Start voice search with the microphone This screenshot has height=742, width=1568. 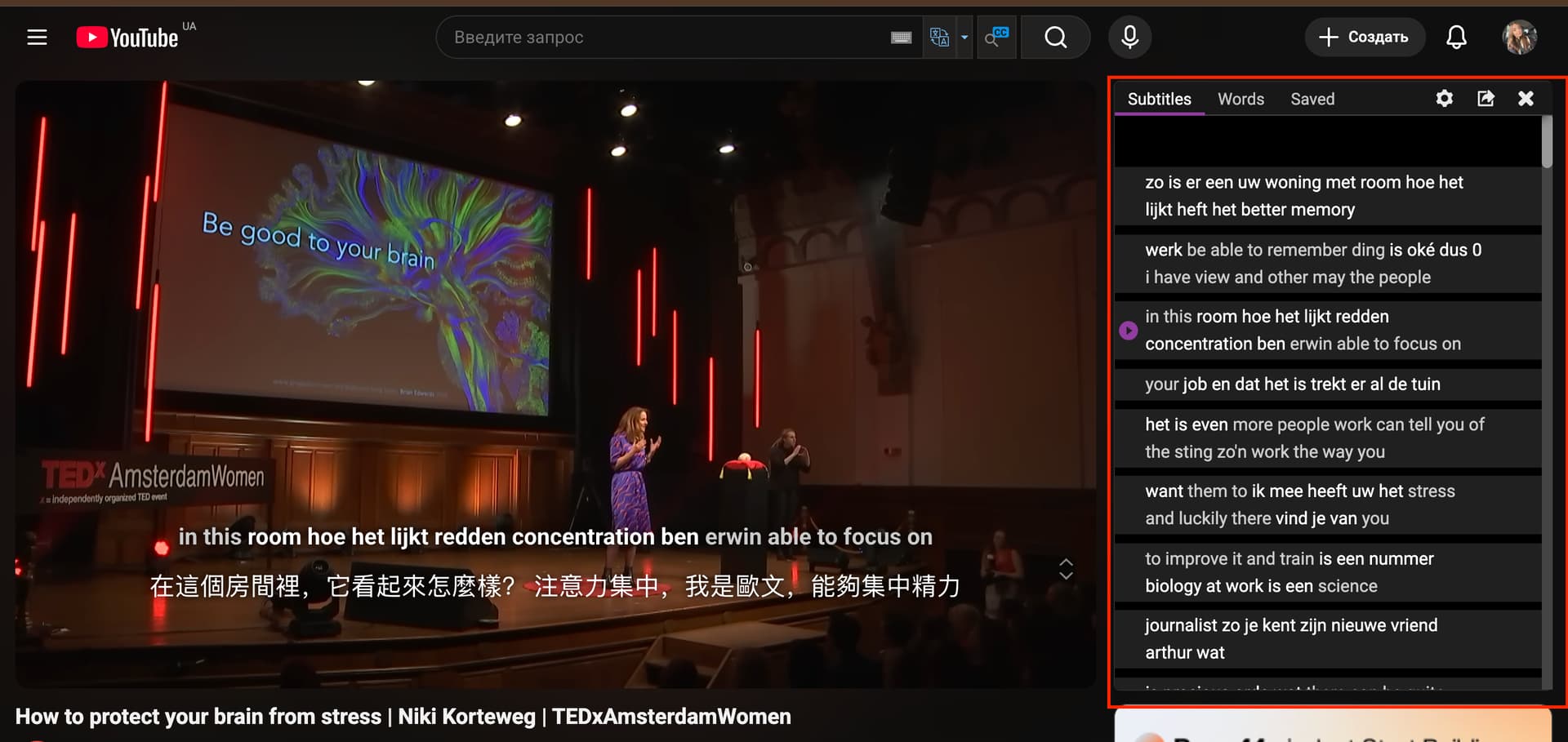click(1129, 38)
